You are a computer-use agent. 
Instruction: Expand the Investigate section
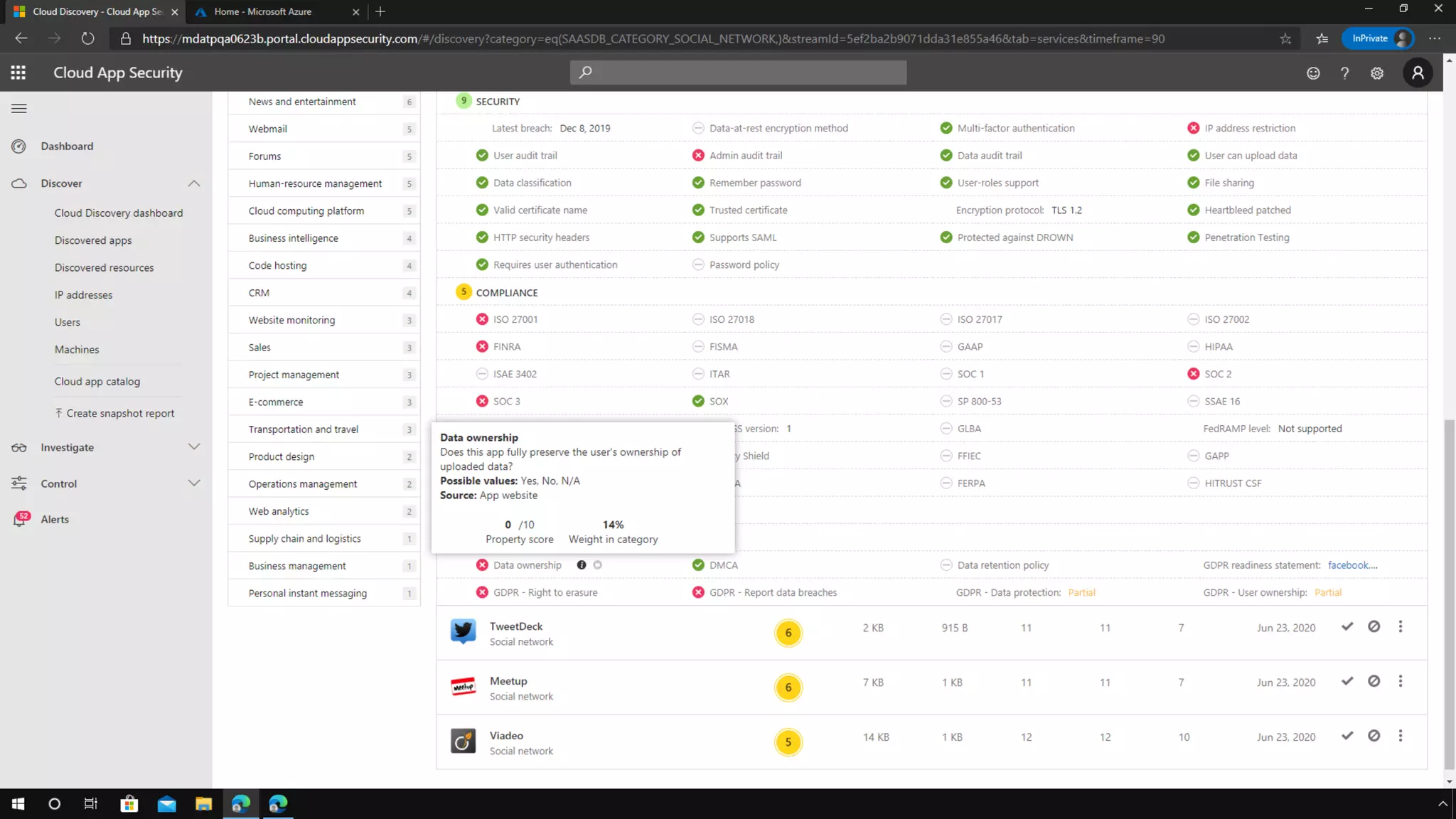193,447
